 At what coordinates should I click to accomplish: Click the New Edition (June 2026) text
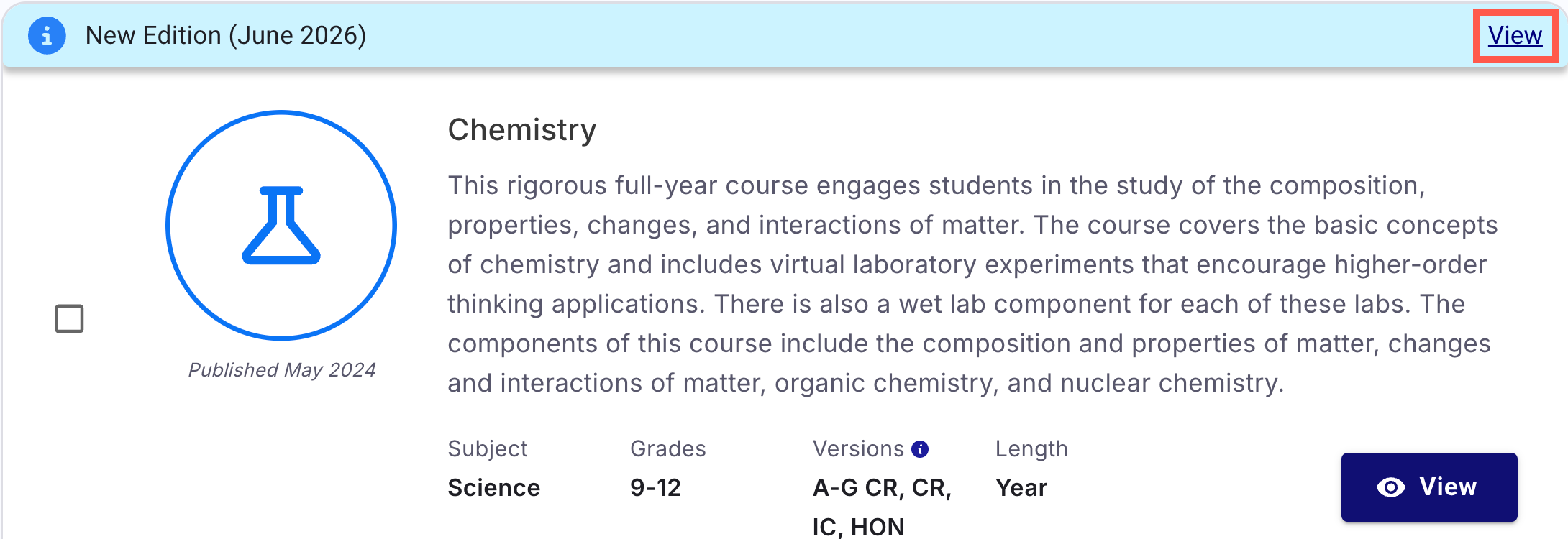click(x=226, y=35)
